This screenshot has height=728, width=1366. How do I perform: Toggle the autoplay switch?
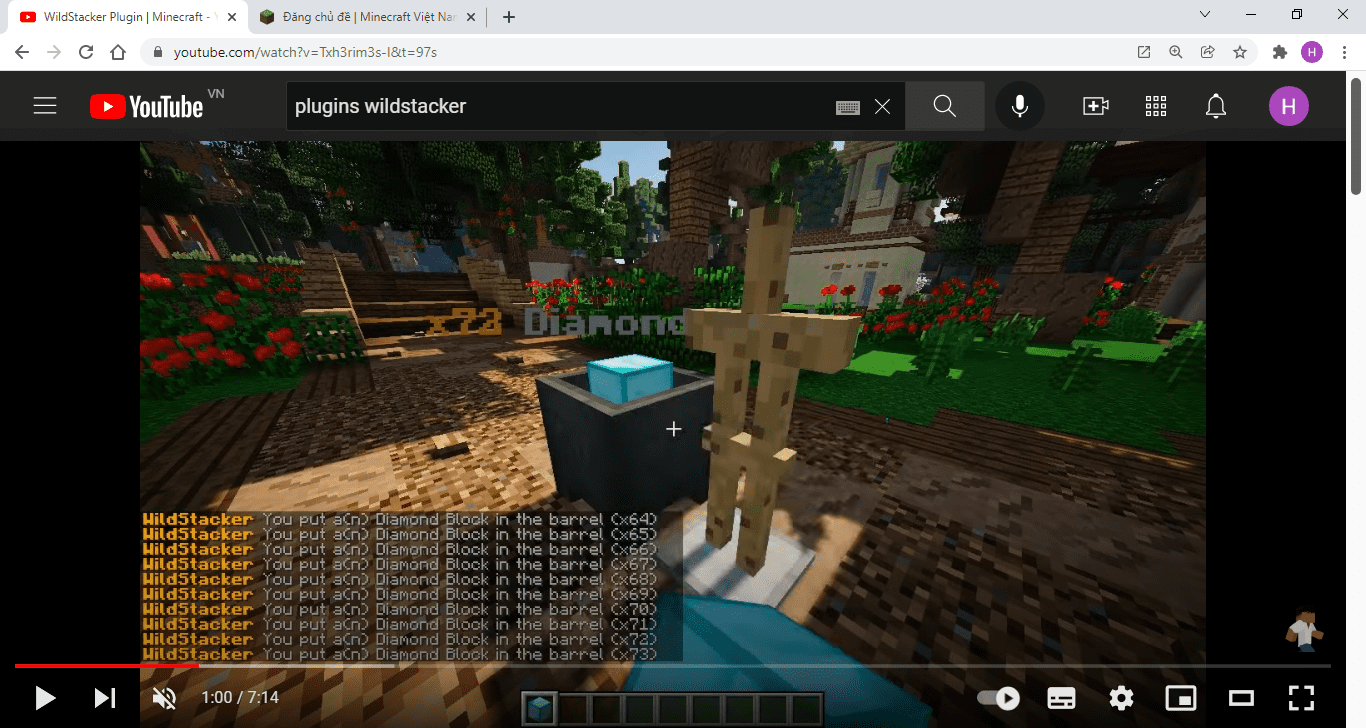coord(998,697)
